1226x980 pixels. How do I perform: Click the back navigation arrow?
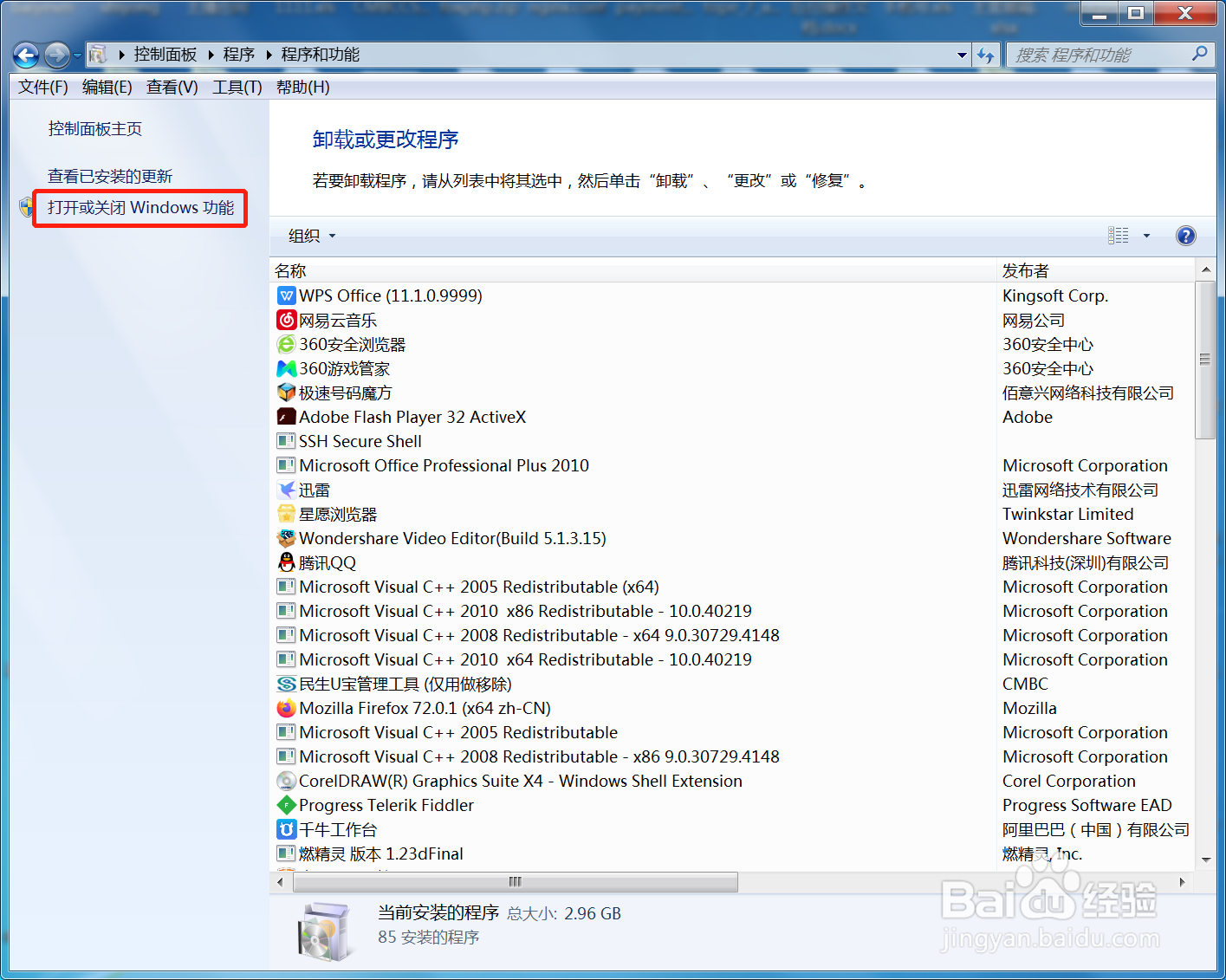pyautogui.click(x=25, y=55)
